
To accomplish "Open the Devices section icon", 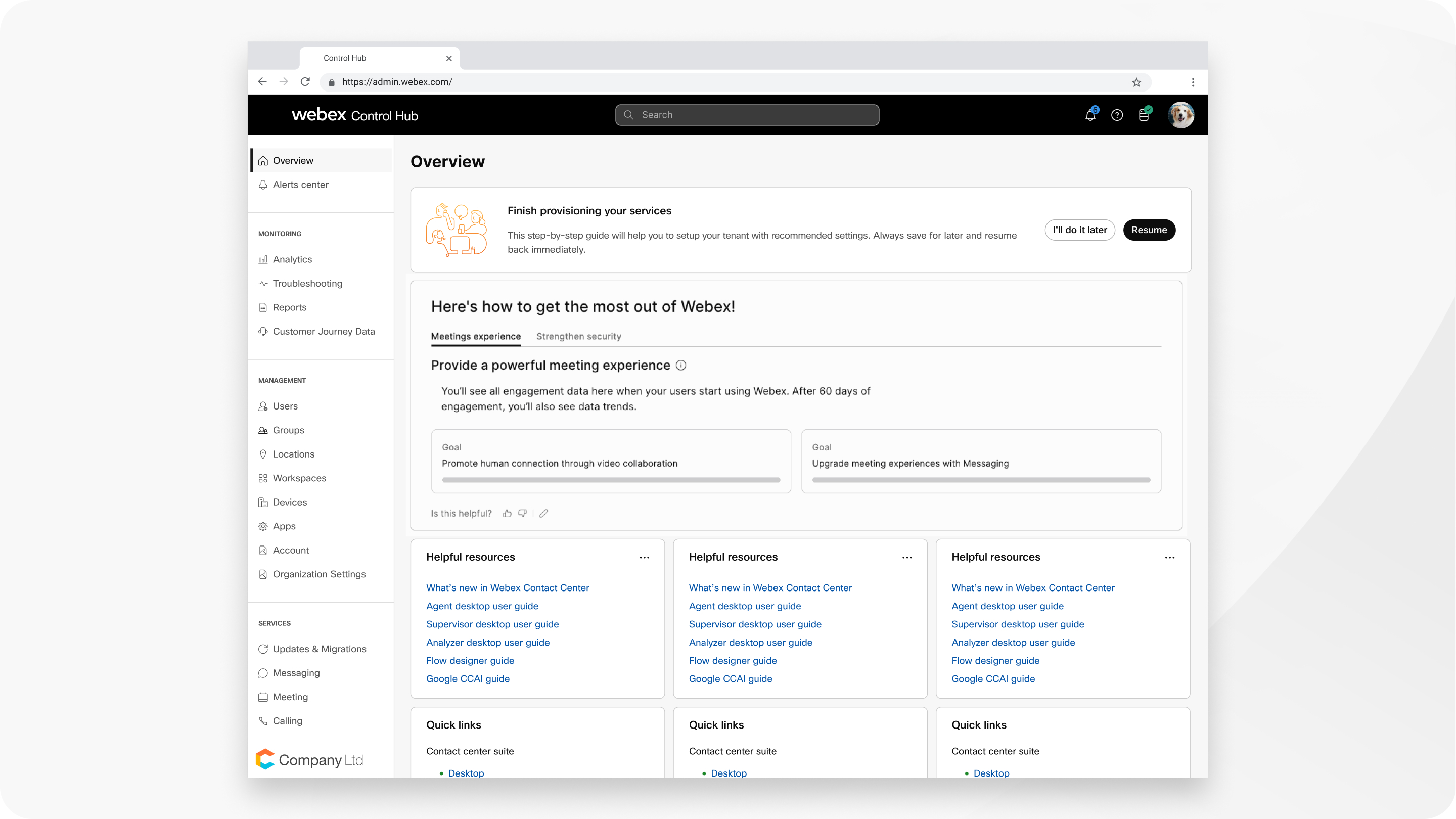I will pyautogui.click(x=263, y=502).
